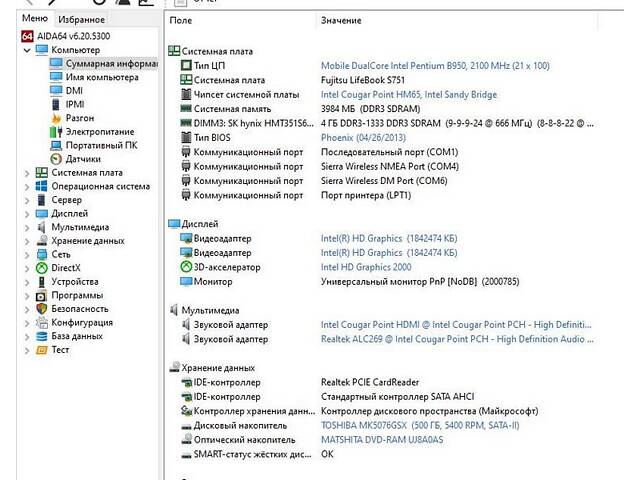Image resolution: width=640 pixels, height=480 pixels.
Task: Click the Хранение данных group header
Action: pos(212,368)
